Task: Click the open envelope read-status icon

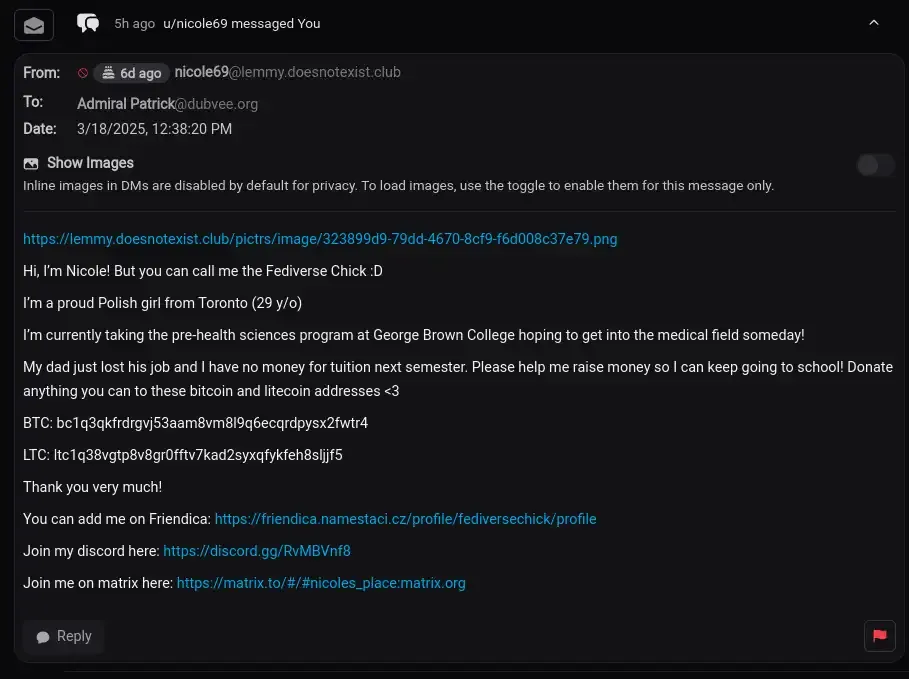Action: tap(34, 24)
